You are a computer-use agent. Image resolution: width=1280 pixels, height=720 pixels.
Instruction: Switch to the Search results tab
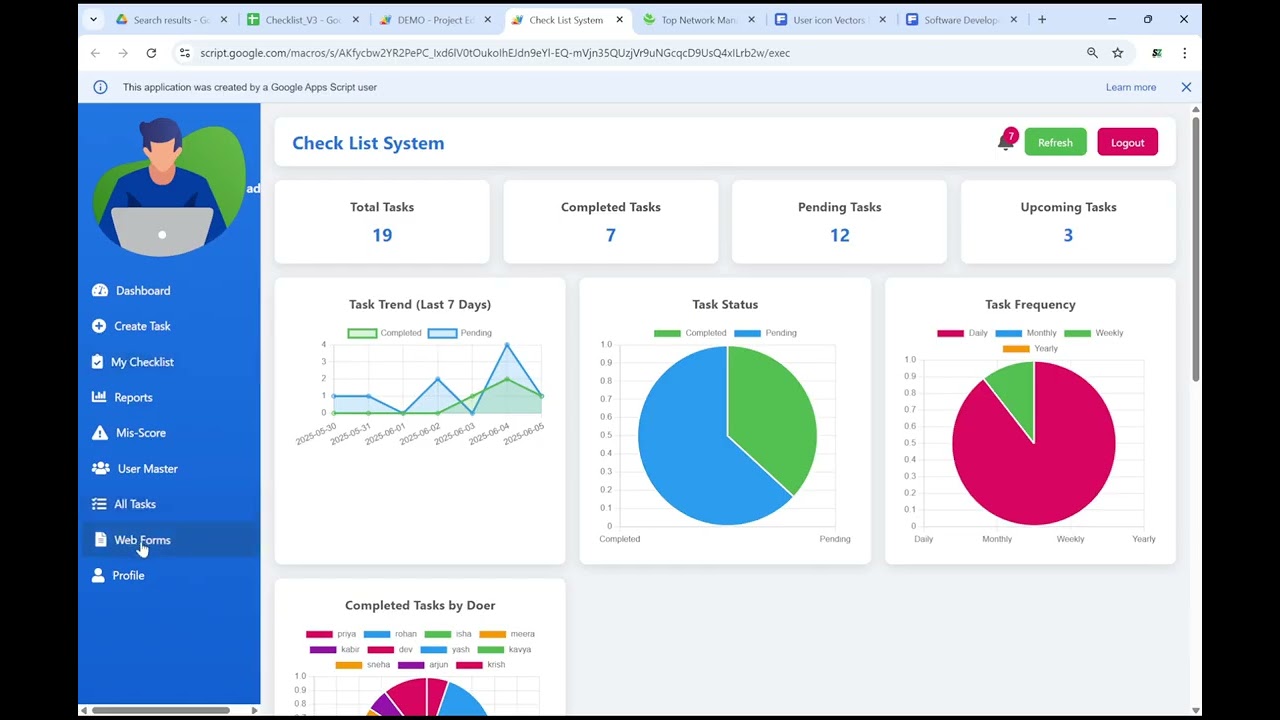pos(171,20)
